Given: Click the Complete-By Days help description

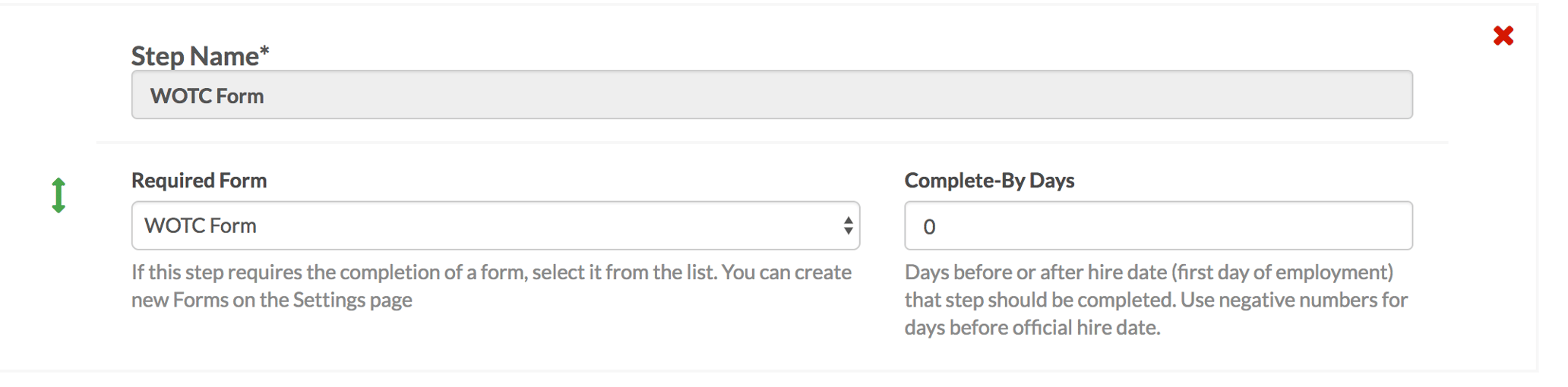Looking at the screenshot, I should tap(1155, 300).
